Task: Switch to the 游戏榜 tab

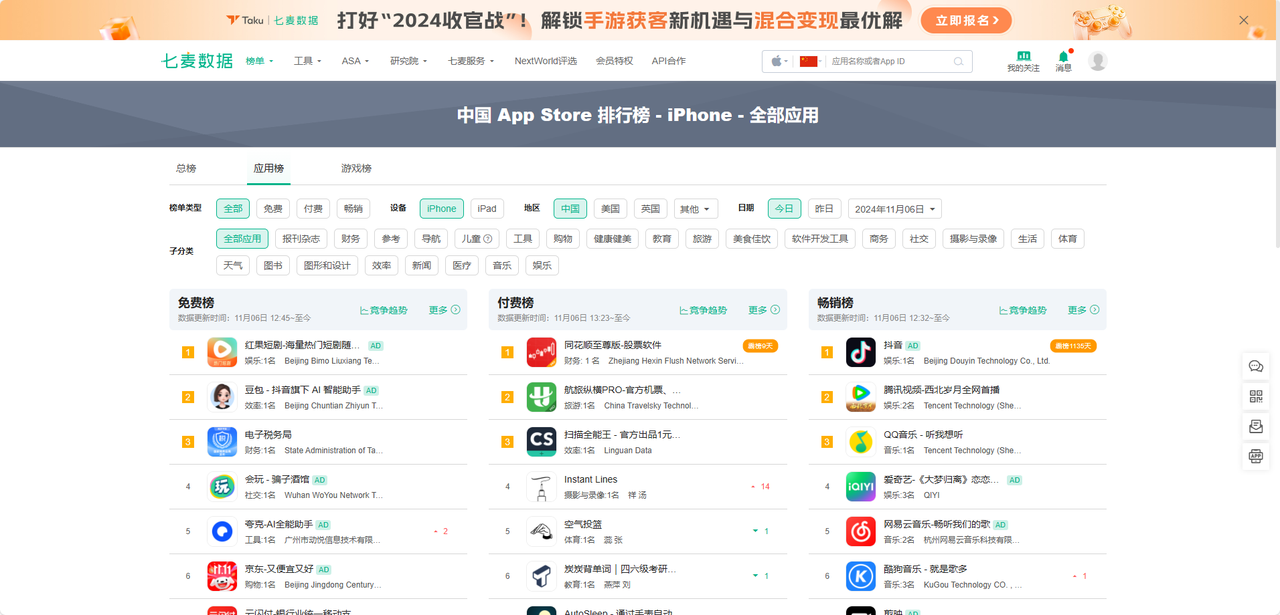Action: pos(356,169)
